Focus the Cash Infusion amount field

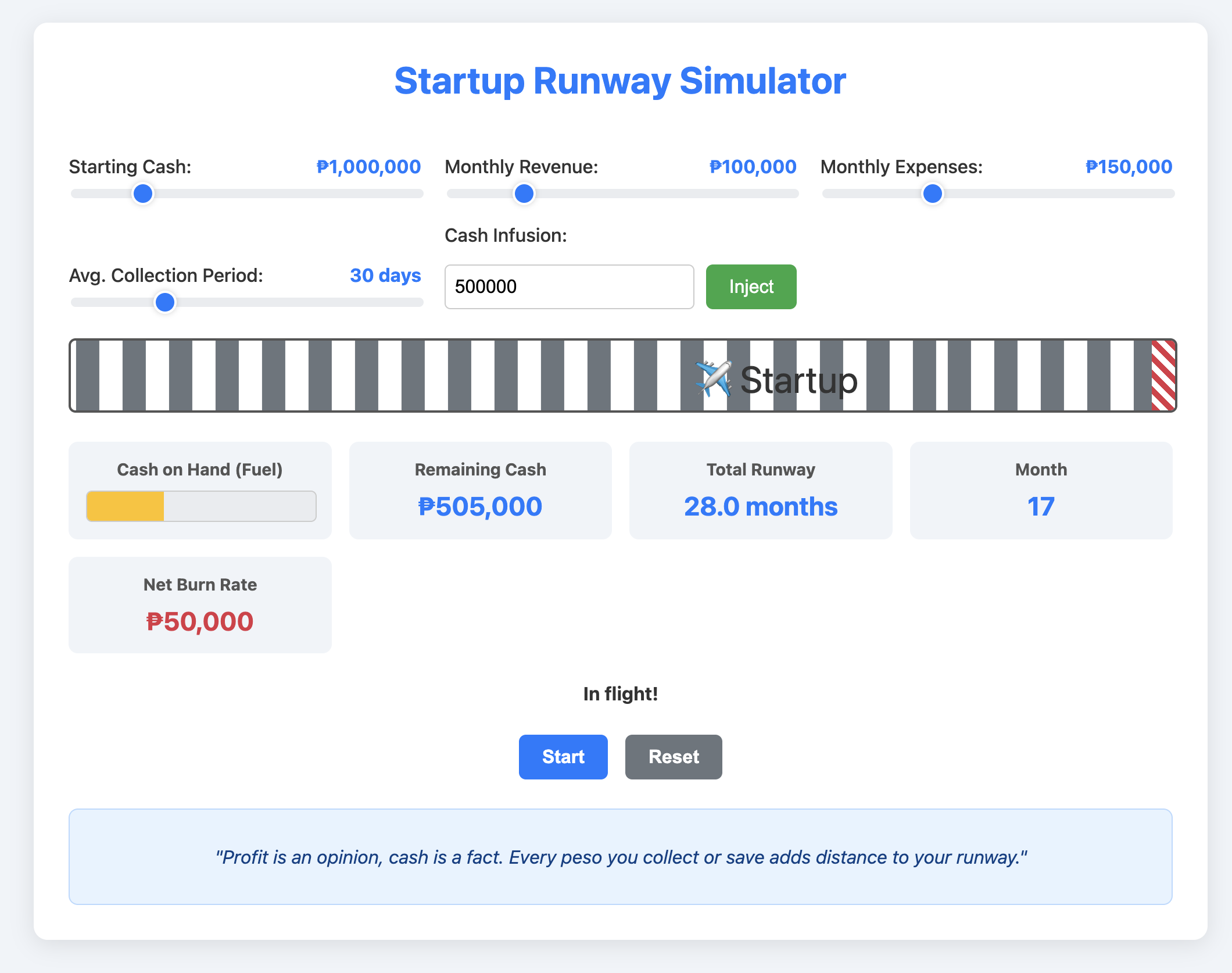568,287
